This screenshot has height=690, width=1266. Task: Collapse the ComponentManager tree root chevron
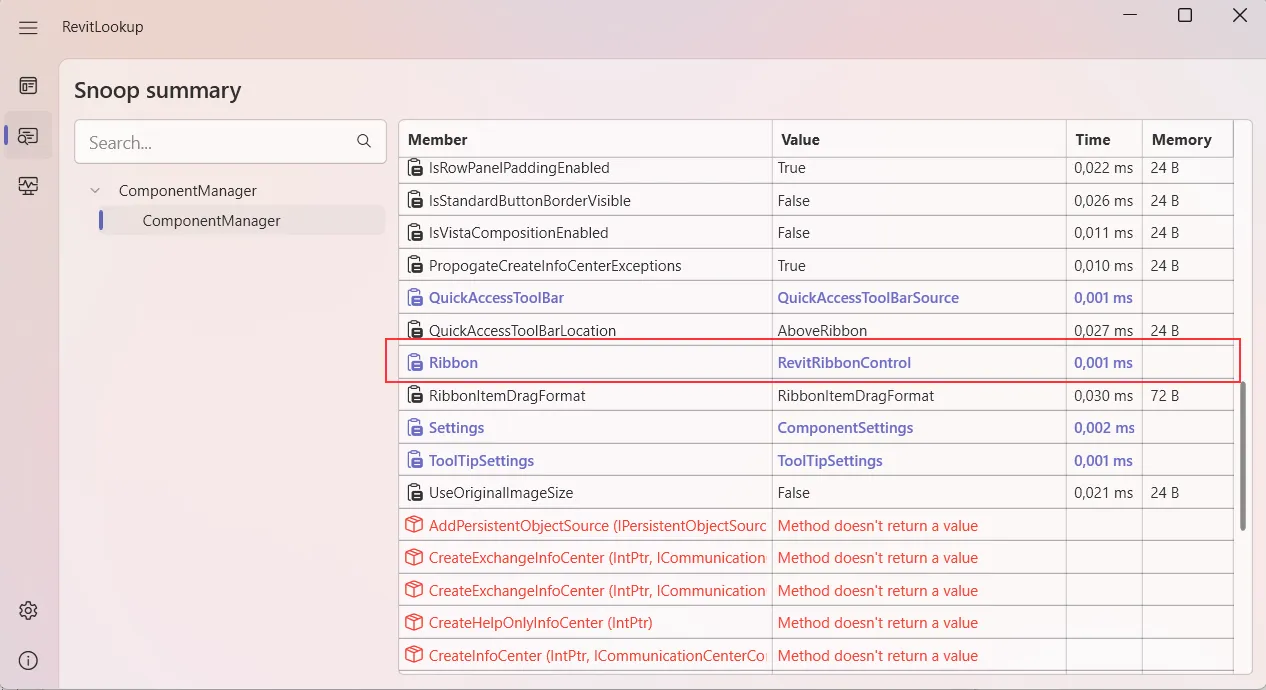[x=95, y=190]
